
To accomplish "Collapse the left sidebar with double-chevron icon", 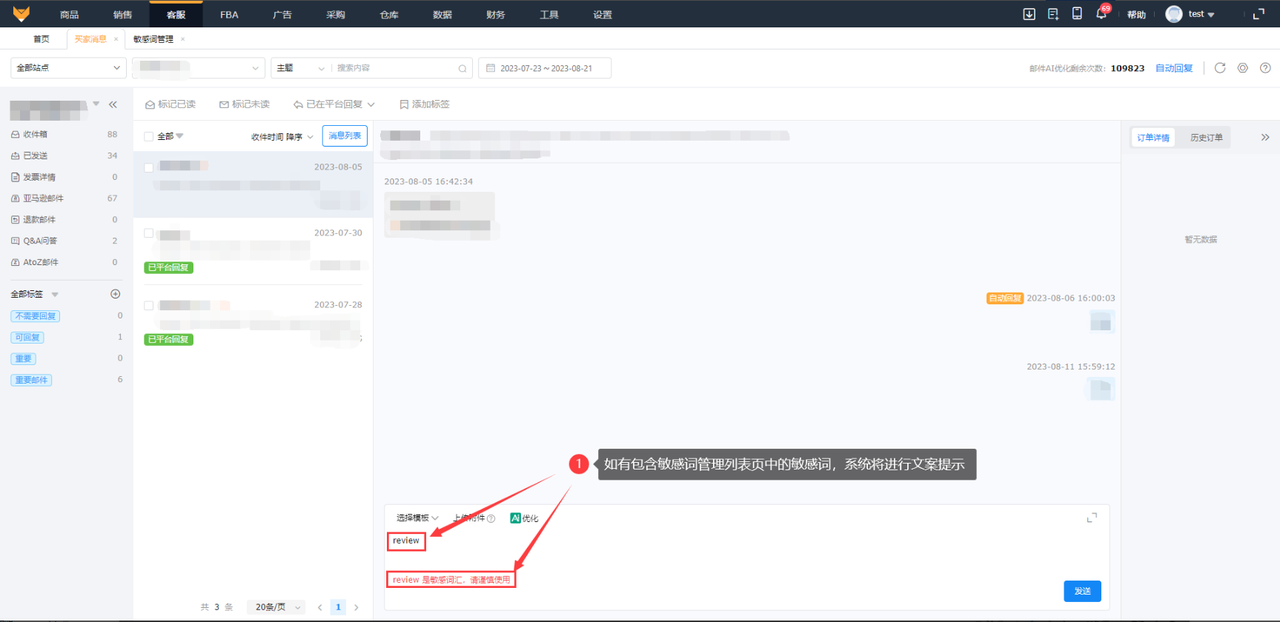I will coord(113,104).
